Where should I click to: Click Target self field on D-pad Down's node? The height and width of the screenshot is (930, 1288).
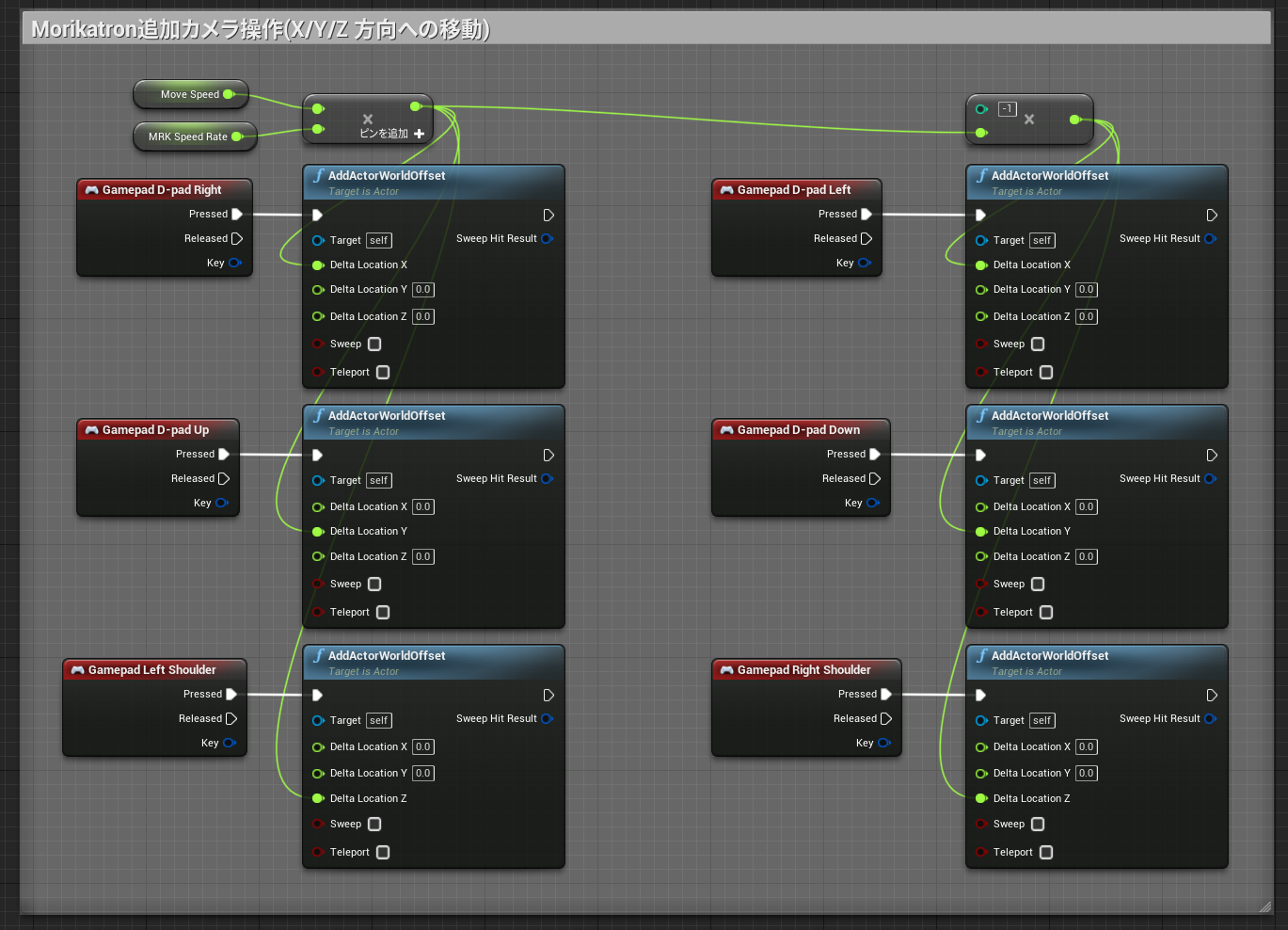coord(1042,480)
